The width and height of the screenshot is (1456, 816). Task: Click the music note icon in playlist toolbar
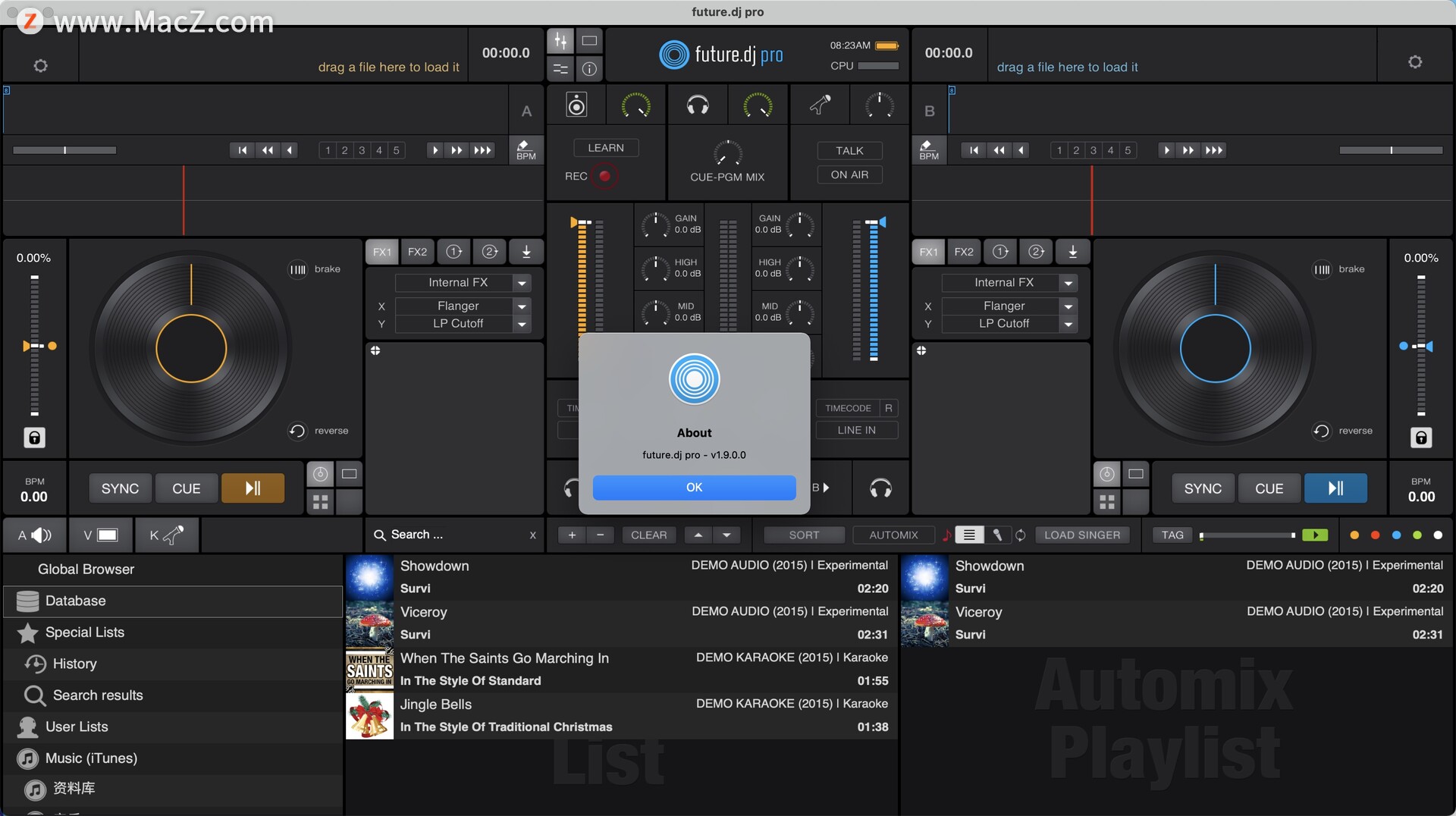coord(946,535)
